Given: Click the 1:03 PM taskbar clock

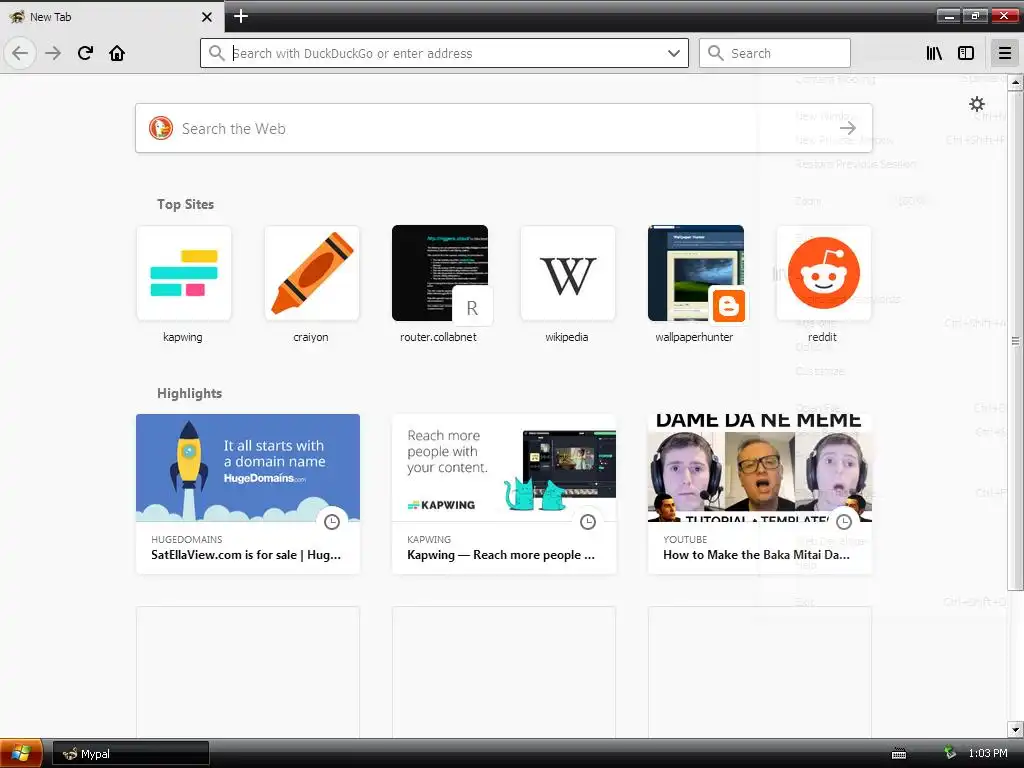Looking at the screenshot, I should point(987,753).
